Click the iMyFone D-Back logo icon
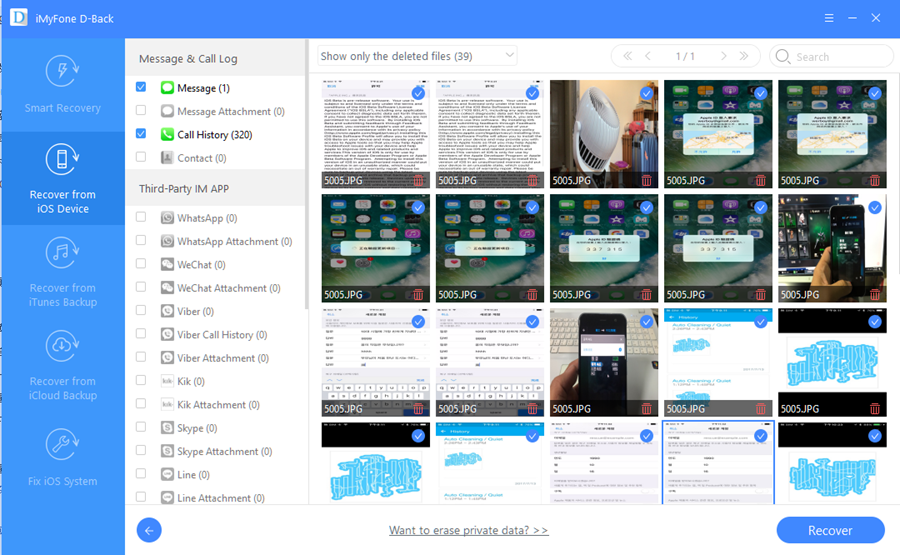This screenshot has width=900, height=555. pos(18,18)
